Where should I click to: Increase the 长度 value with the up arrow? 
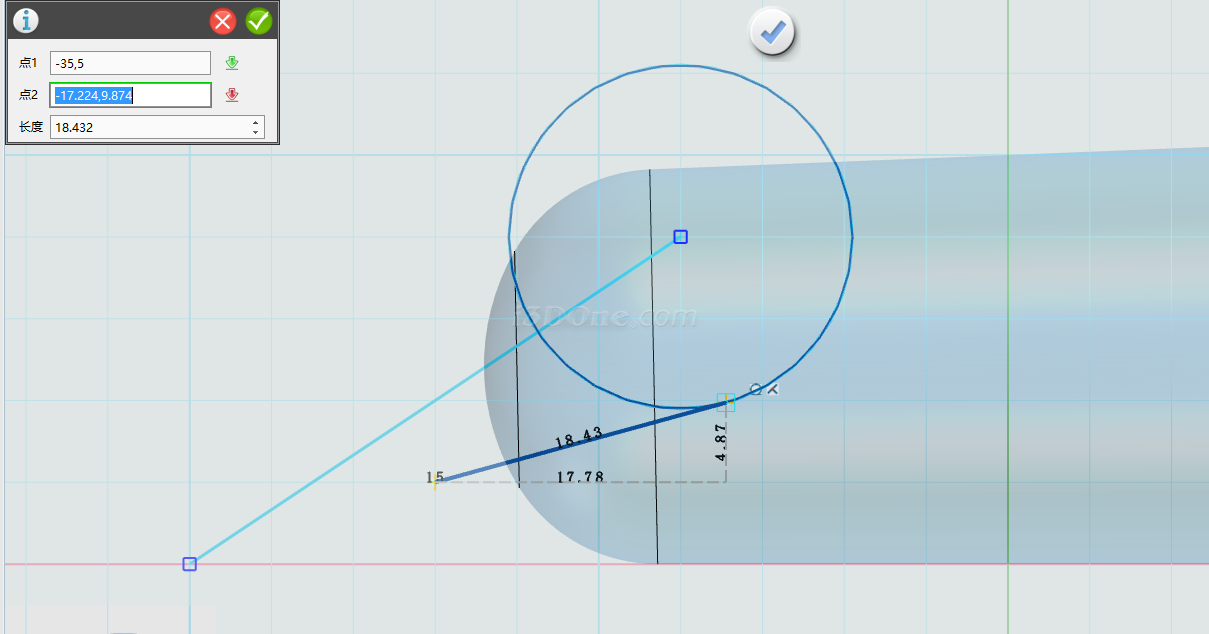pyautogui.click(x=256, y=122)
